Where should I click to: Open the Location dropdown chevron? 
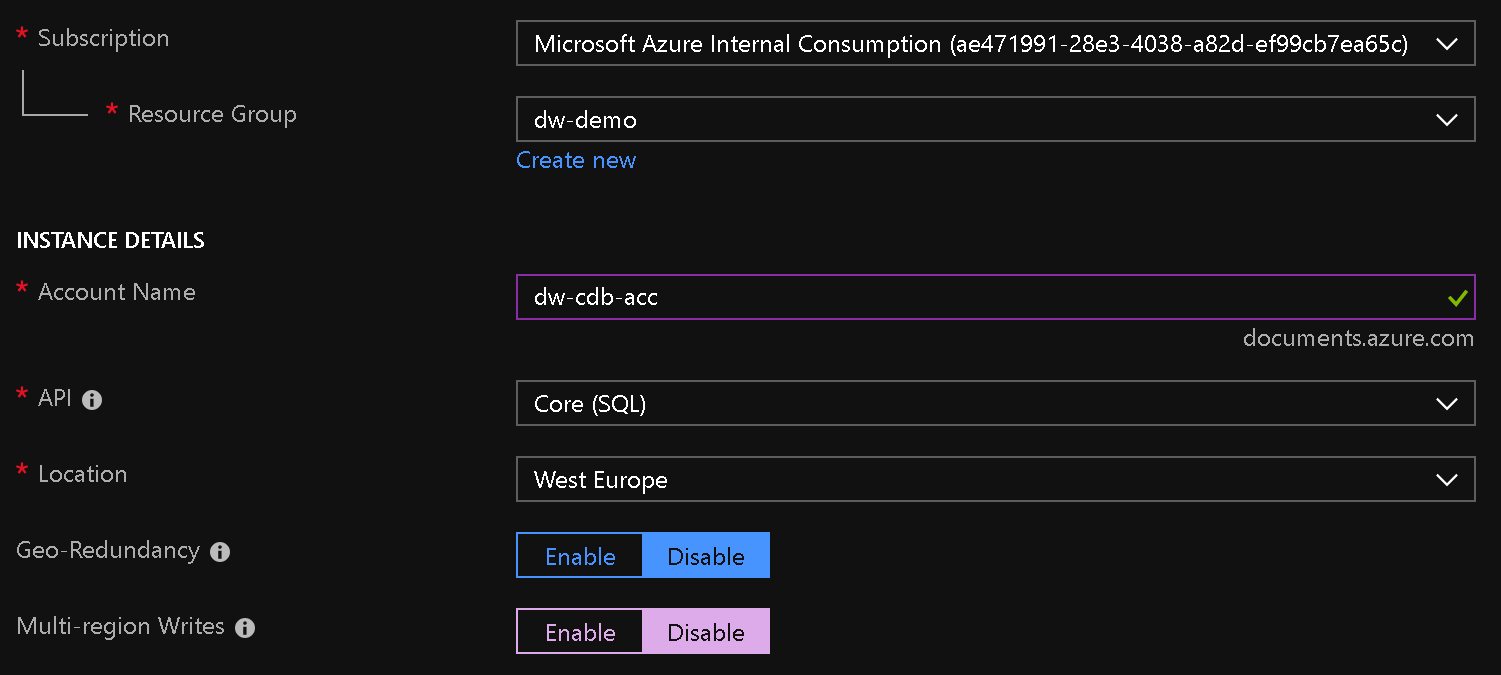point(1447,479)
